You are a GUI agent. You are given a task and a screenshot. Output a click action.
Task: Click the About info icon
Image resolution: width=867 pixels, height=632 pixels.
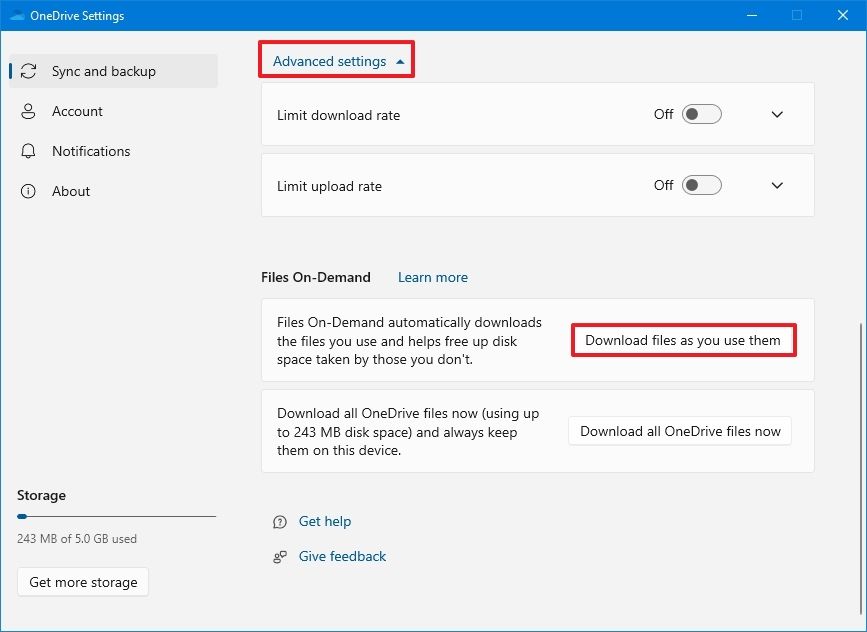tap(29, 191)
